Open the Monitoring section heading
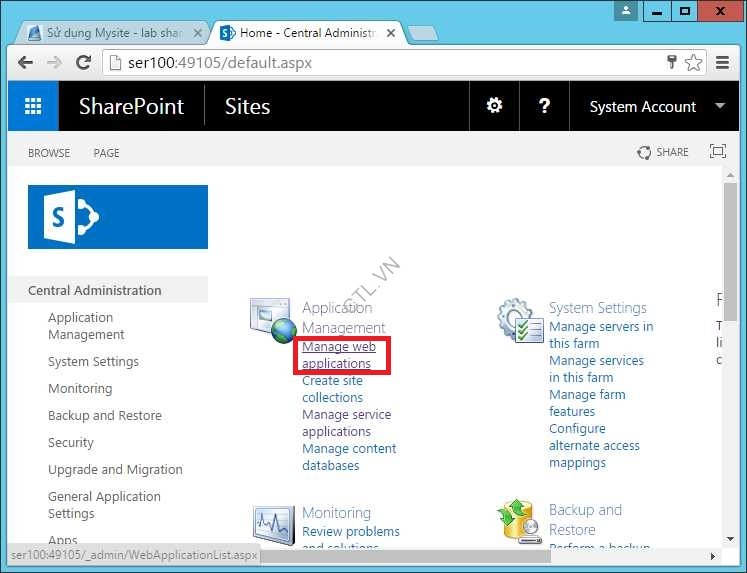Screen dimensions: 747x573 [336, 513]
